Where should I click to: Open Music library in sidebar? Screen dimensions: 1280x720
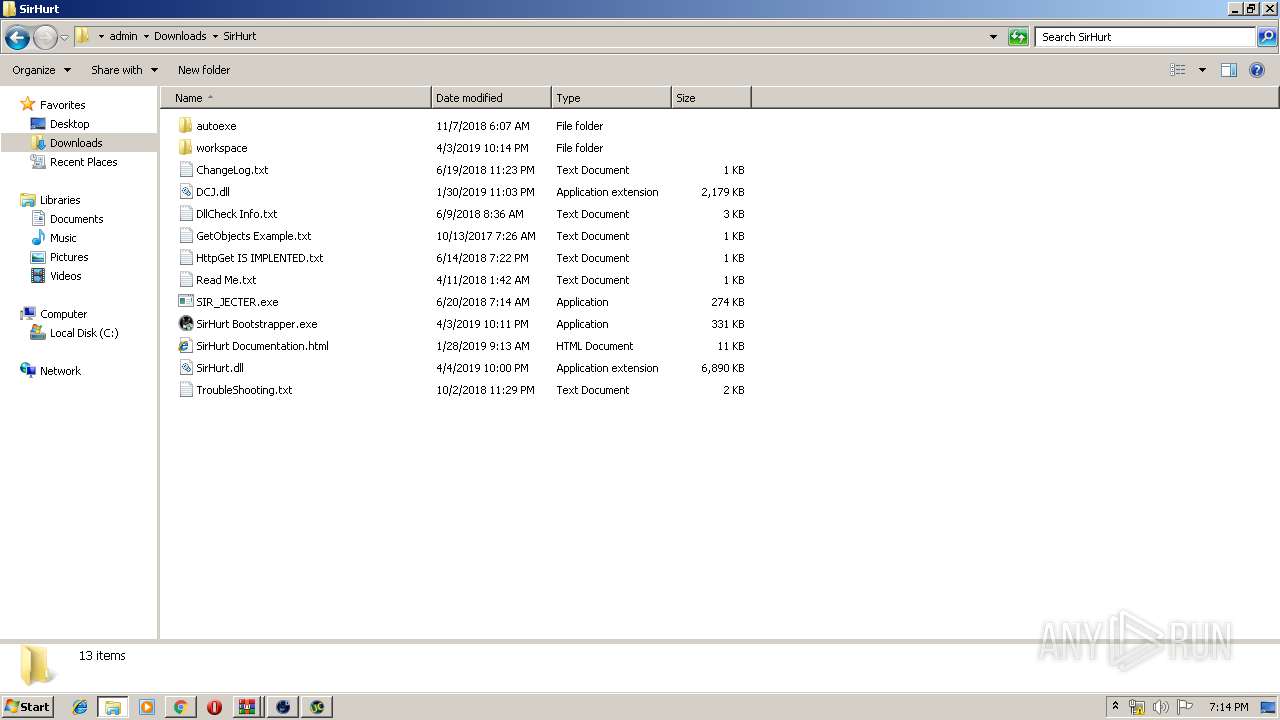point(63,238)
